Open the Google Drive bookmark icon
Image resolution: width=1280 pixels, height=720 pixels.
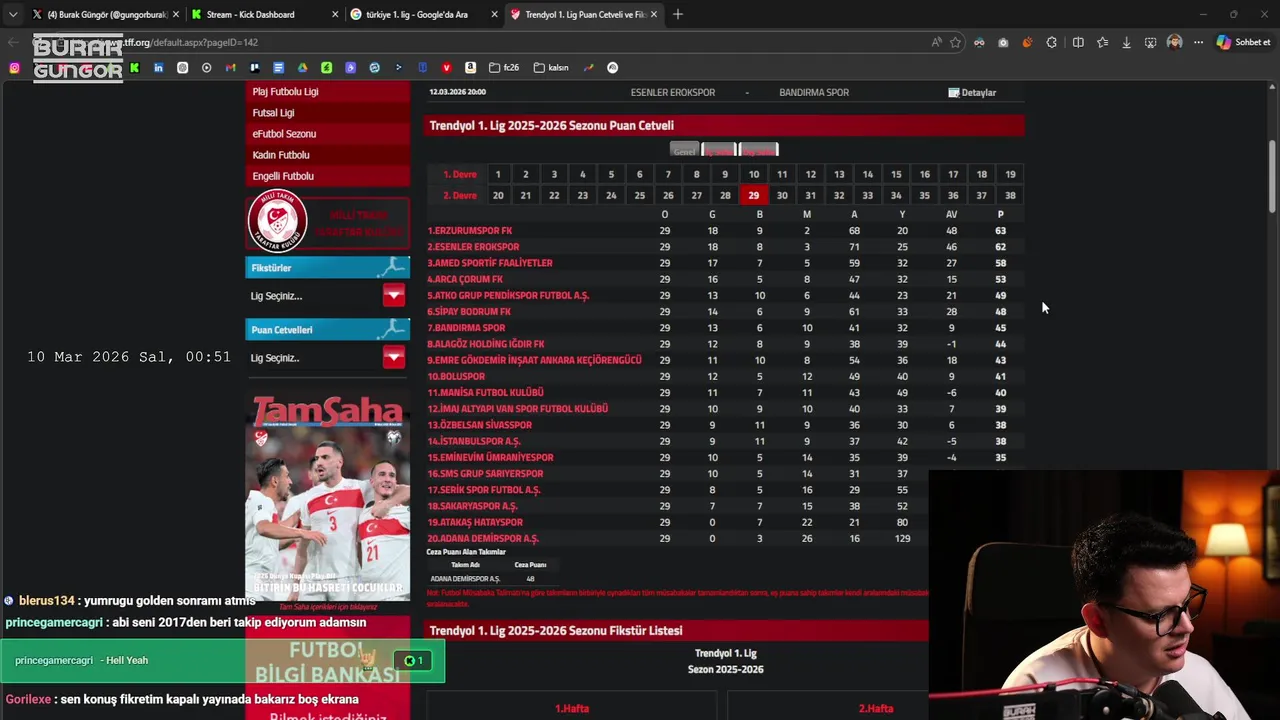[x=302, y=68]
